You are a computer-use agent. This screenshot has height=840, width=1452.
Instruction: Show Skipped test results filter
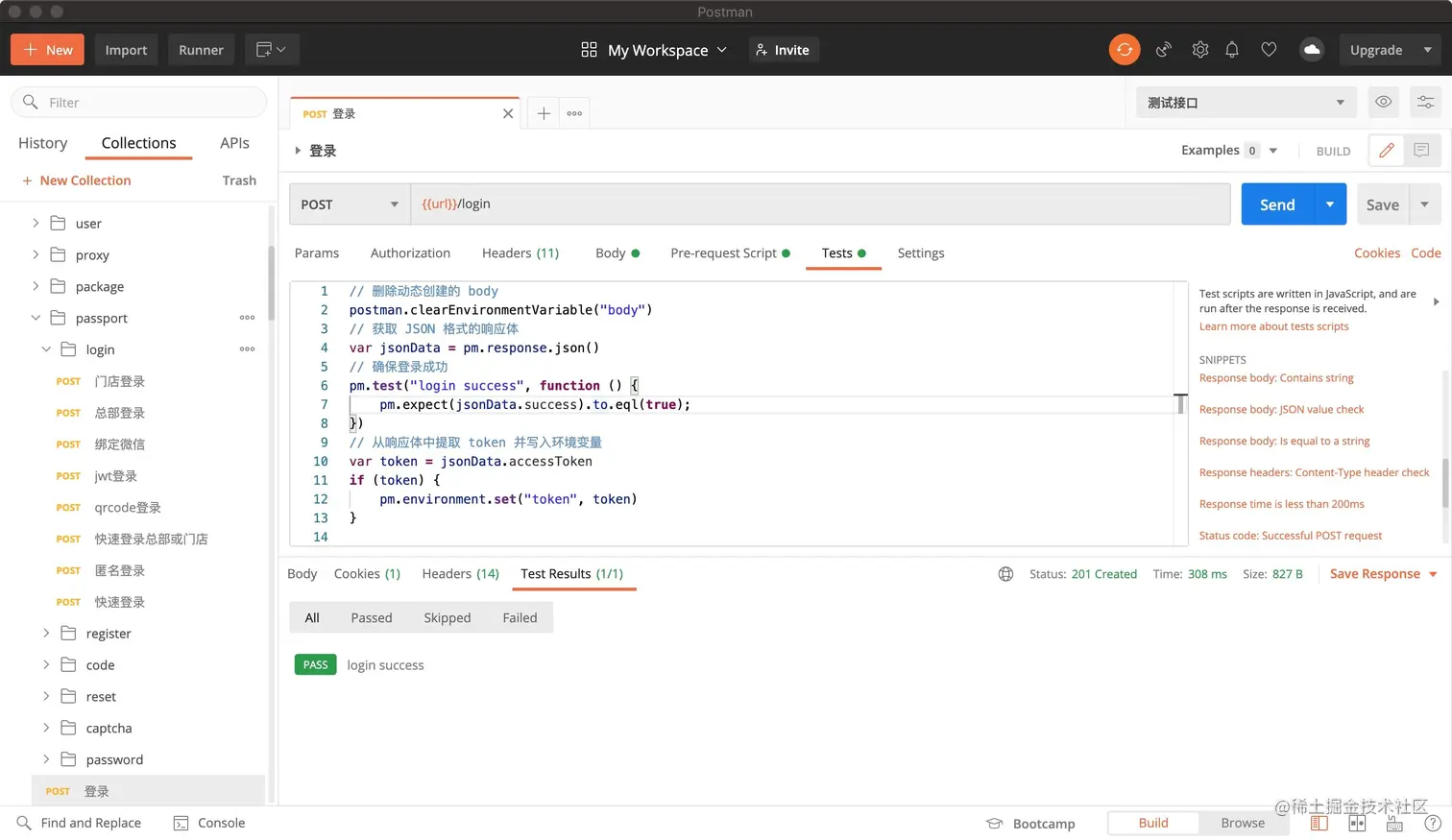(x=448, y=617)
